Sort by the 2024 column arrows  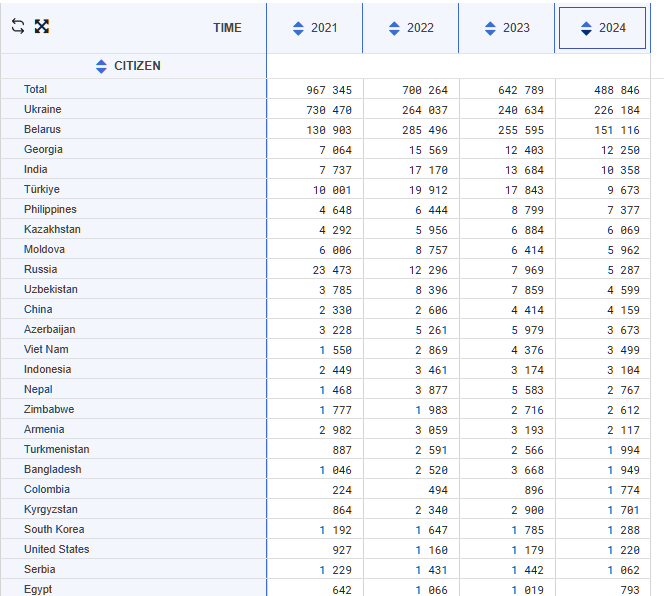pyautogui.click(x=586, y=29)
